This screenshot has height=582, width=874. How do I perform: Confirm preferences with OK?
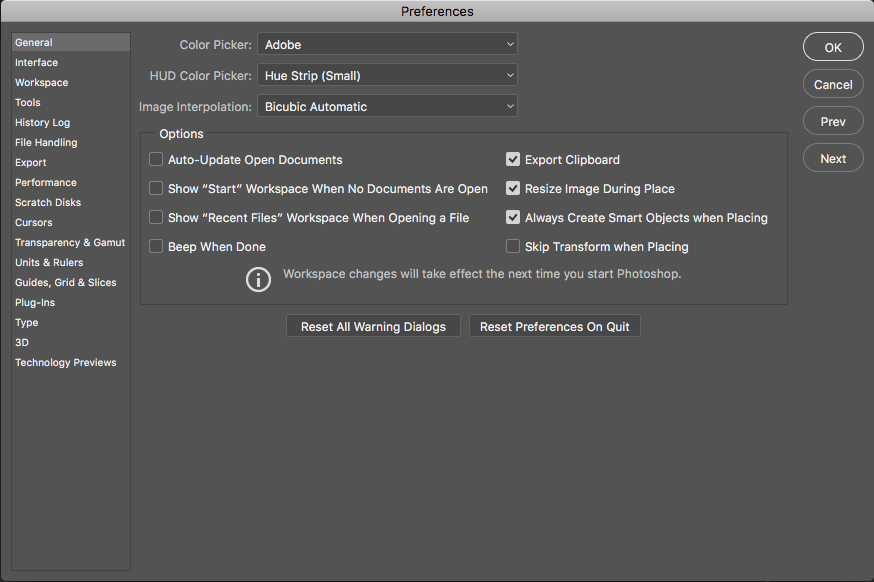pyautogui.click(x=832, y=47)
